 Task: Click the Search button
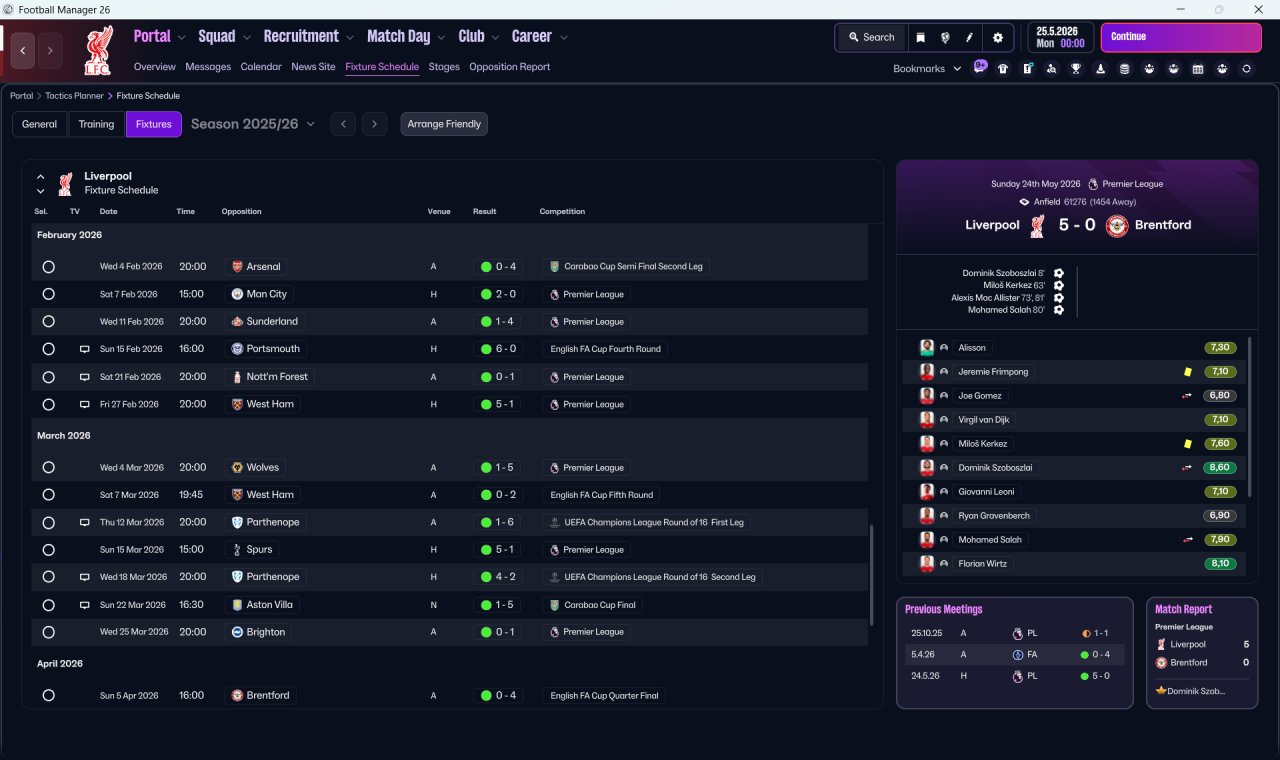click(x=871, y=37)
